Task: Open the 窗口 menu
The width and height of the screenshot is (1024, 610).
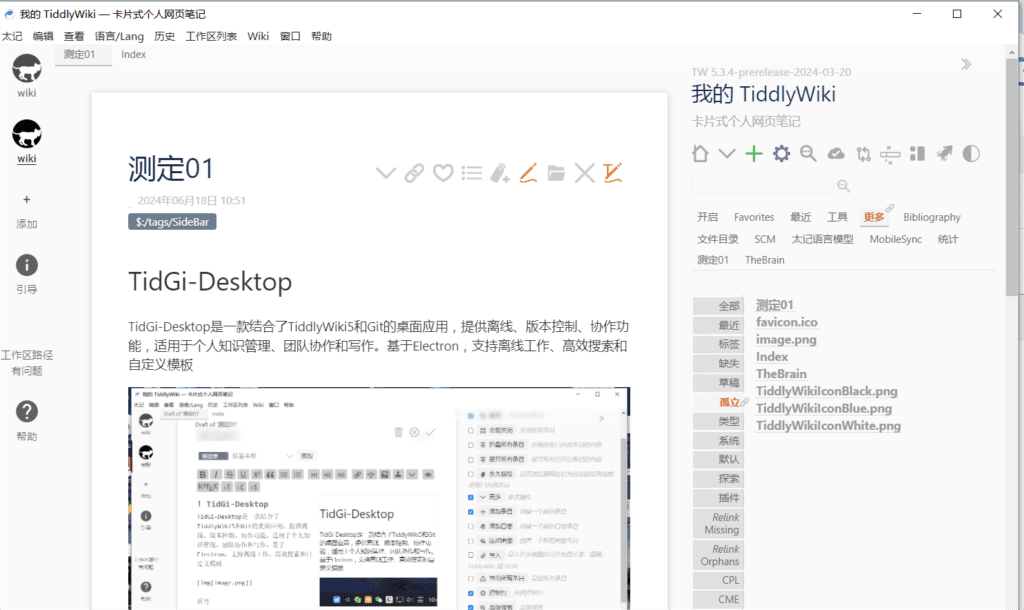Action: point(290,36)
